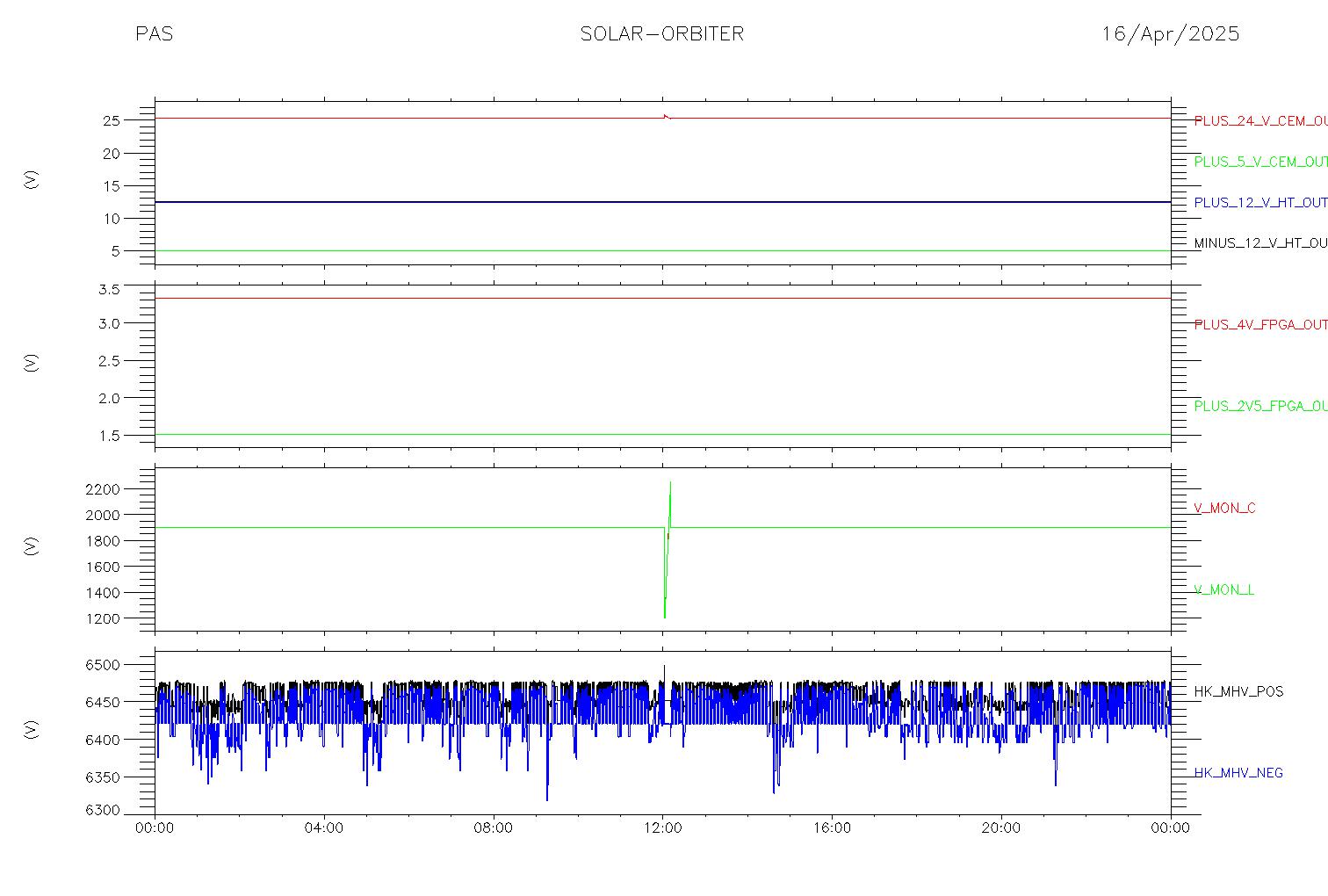Screen dimensions: 1328x896
Task: Select the PLUS_24_V_CEM_OUT legend label
Action: [x=1260, y=121]
